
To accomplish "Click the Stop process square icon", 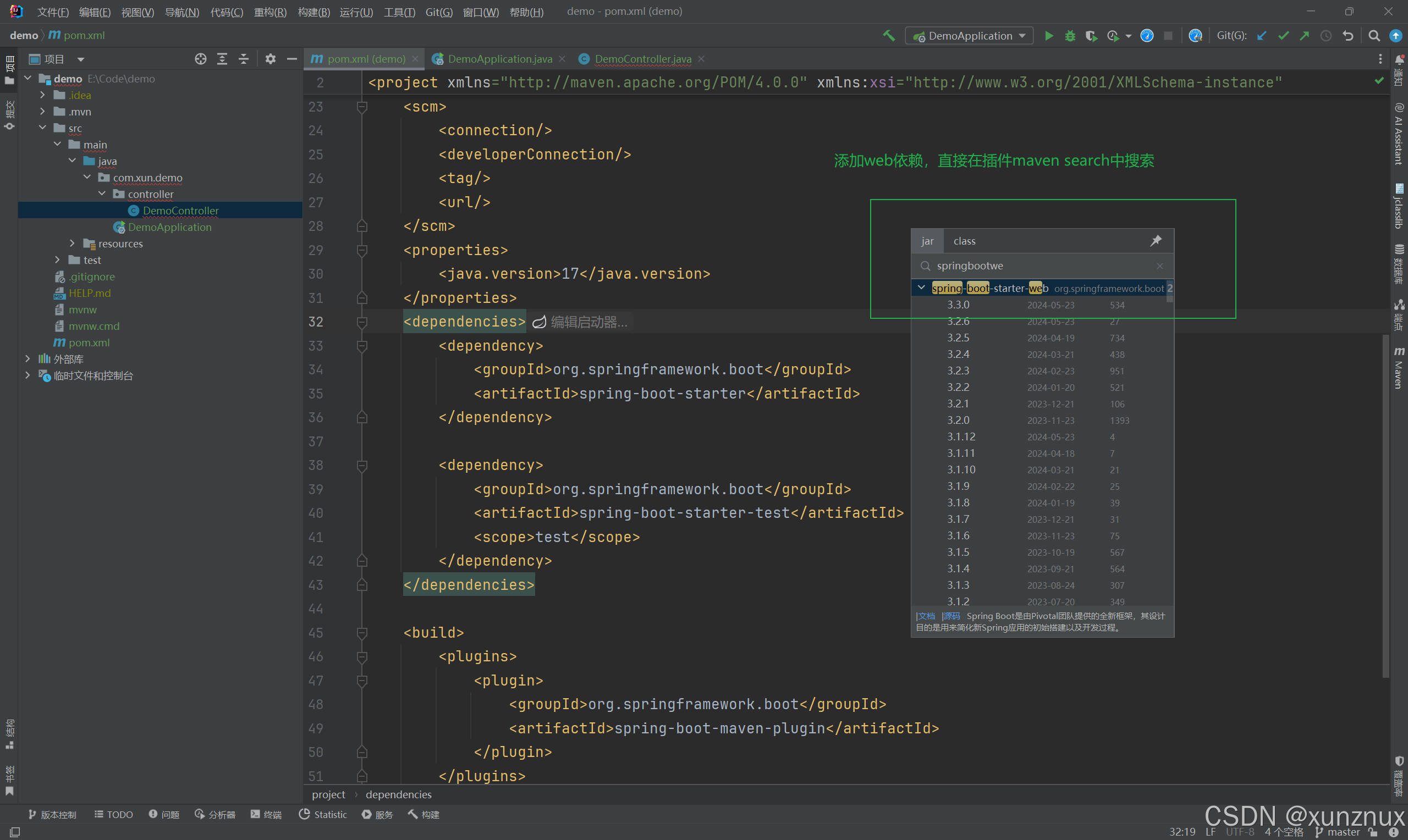I will 1168,36.
